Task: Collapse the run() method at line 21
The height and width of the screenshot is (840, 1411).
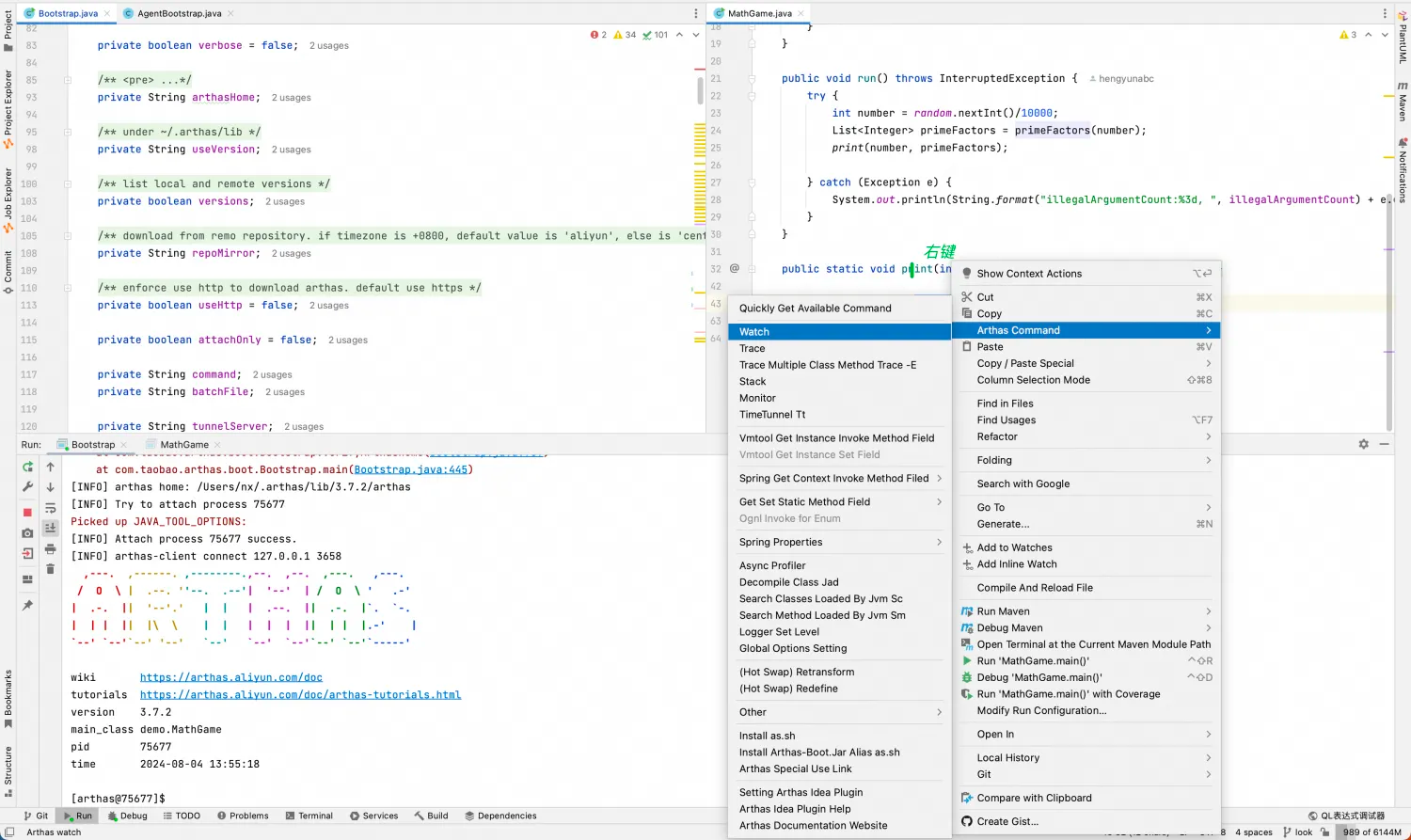Action: (752, 79)
